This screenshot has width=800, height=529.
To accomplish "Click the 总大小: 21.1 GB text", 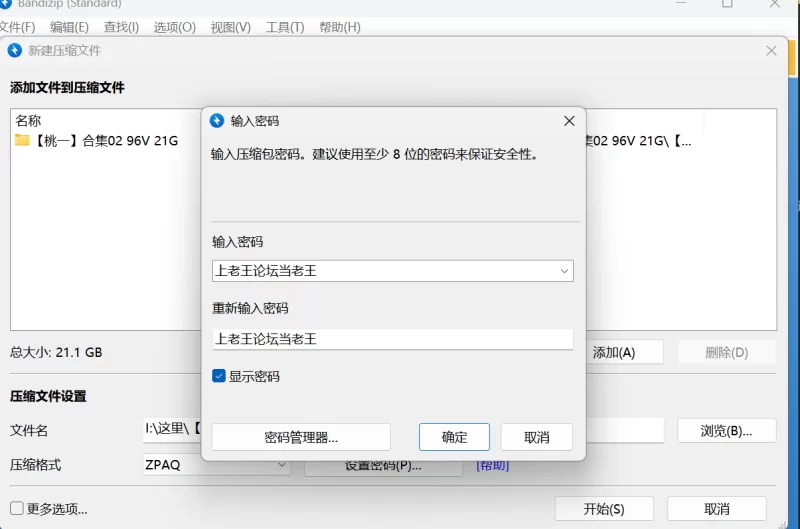I will pyautogui.click(x=56, y=352).
